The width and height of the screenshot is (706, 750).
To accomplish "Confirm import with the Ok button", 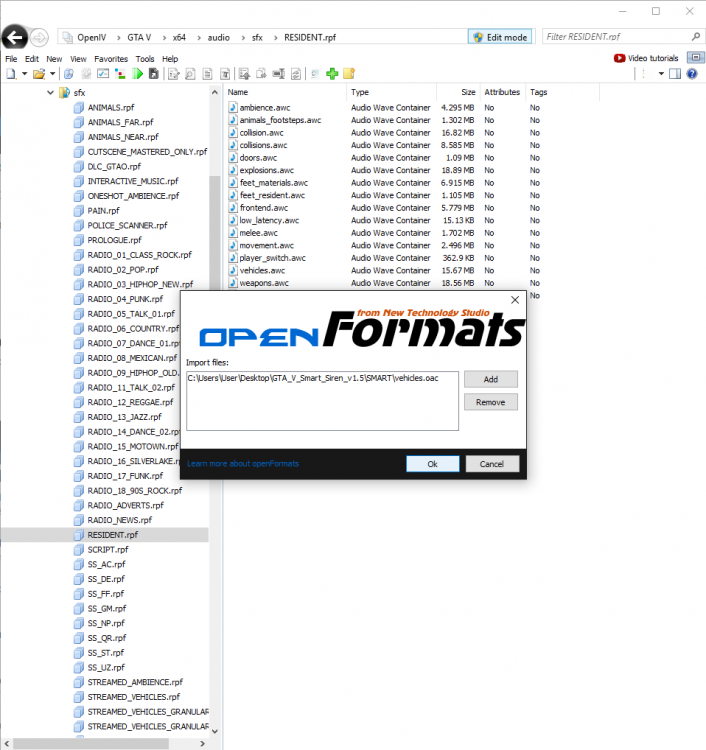I will pyautogui.click(x=432, y=464).
